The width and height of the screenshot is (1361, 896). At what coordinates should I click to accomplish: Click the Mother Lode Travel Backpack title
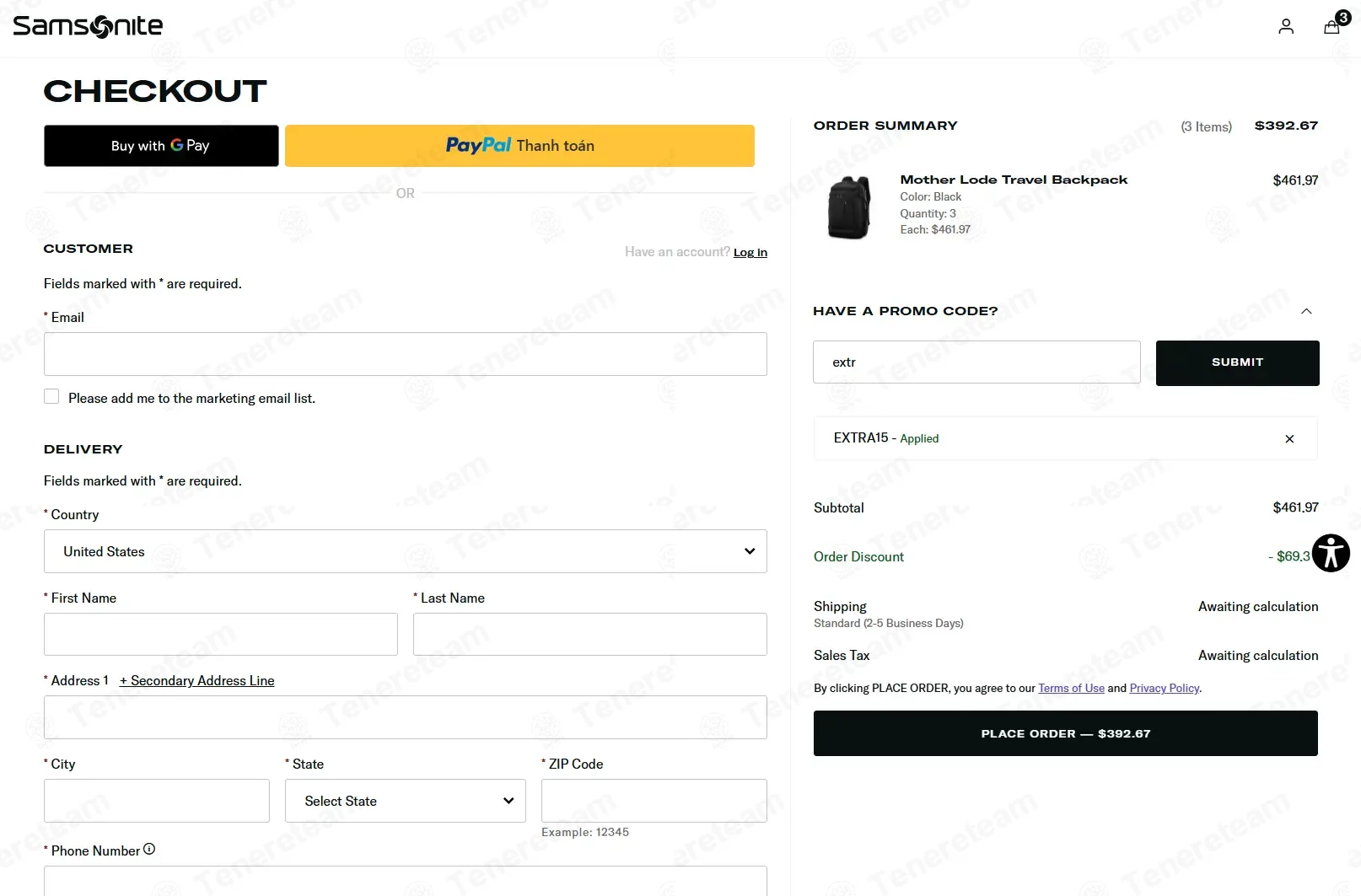(1014, 180)
